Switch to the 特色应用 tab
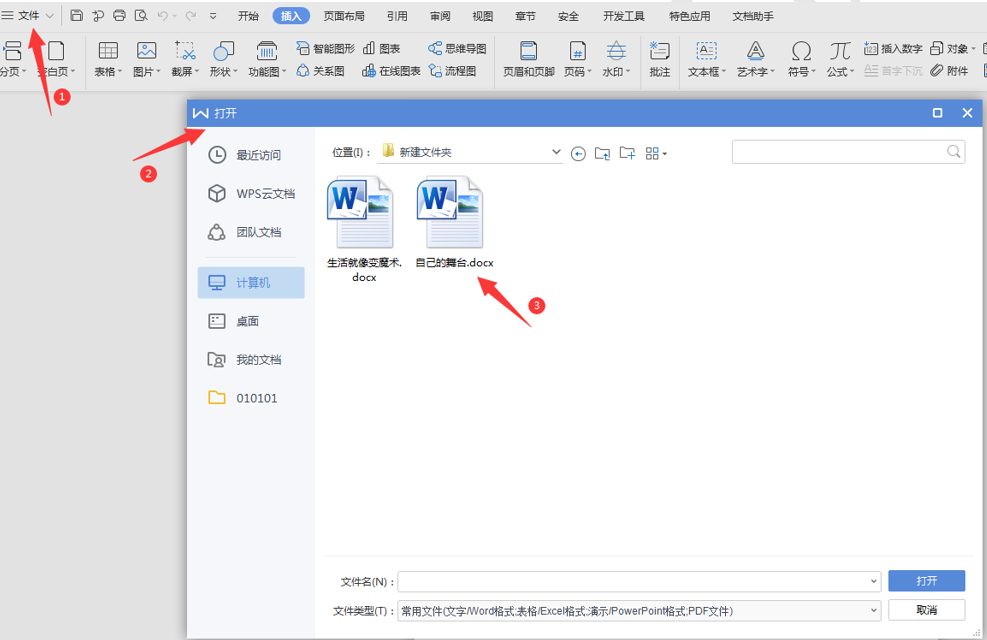 (689, 16)
